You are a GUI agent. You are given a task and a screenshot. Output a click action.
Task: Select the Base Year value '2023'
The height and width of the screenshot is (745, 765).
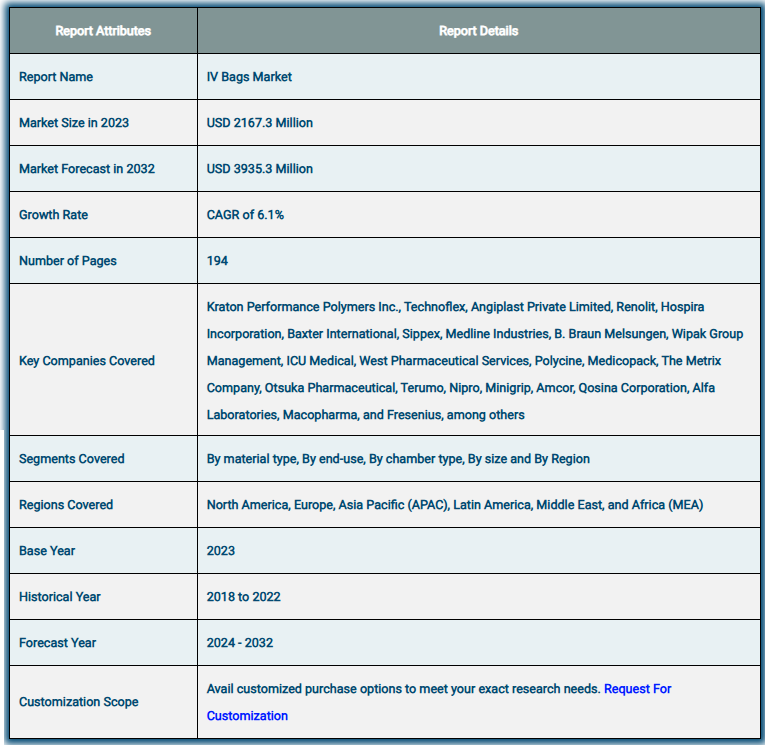click(221, 550)
